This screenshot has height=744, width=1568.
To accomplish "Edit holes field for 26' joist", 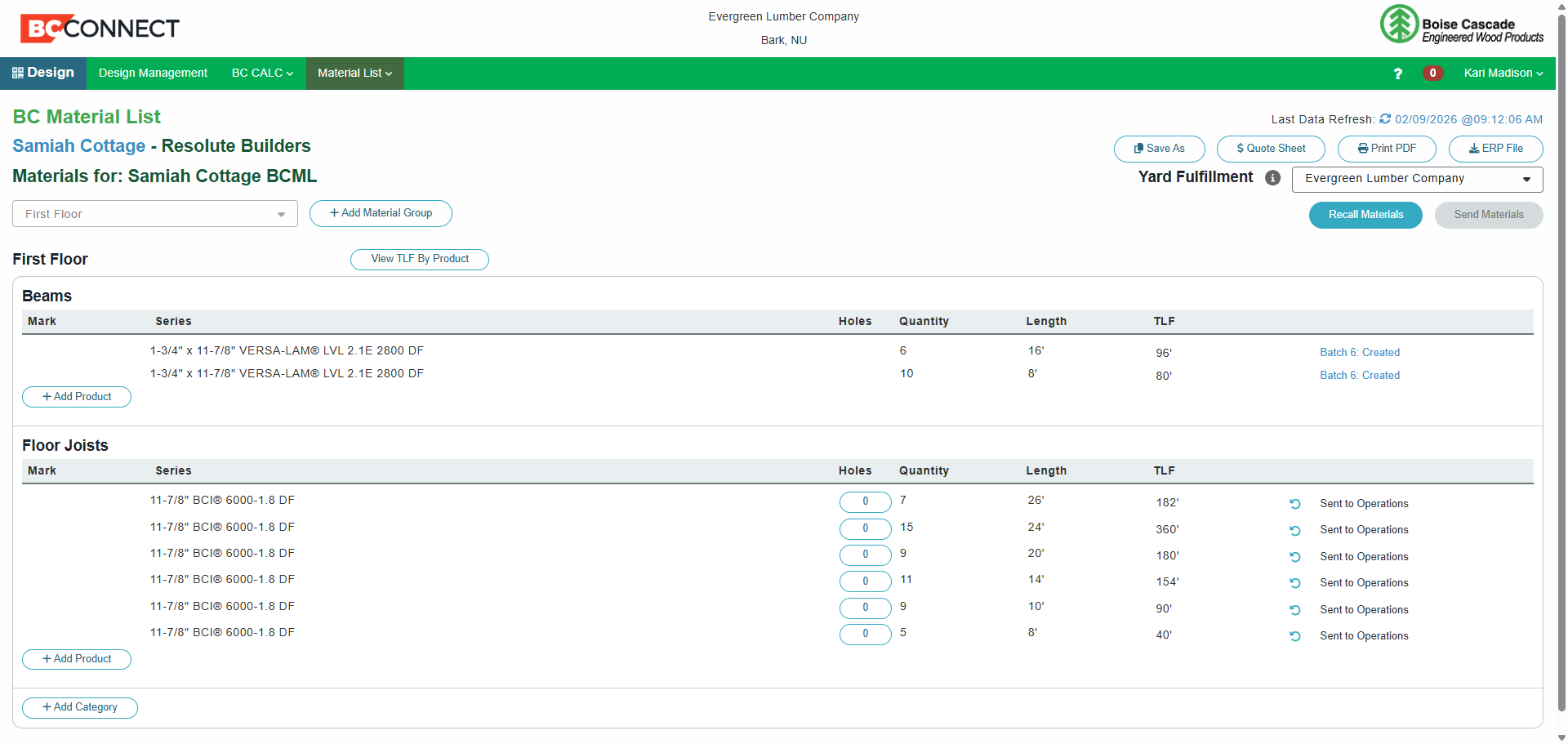I will [866, 501].
